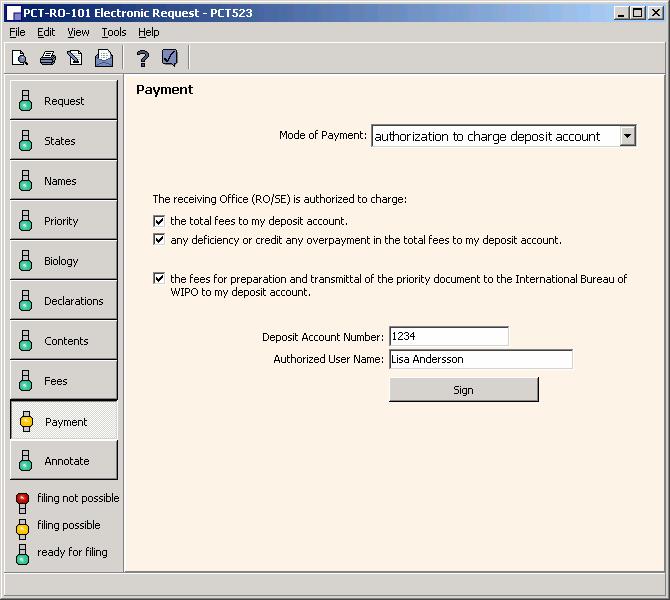Click the application icon in title bar
This screenshot has height=600, width=670.
click(14, 13)
